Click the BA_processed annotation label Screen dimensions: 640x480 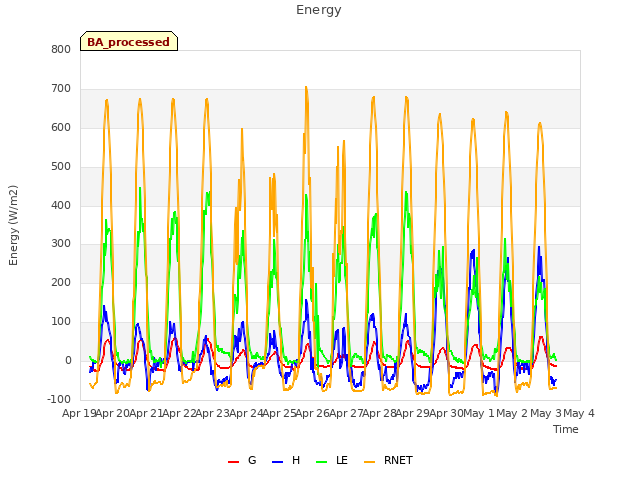129,41
